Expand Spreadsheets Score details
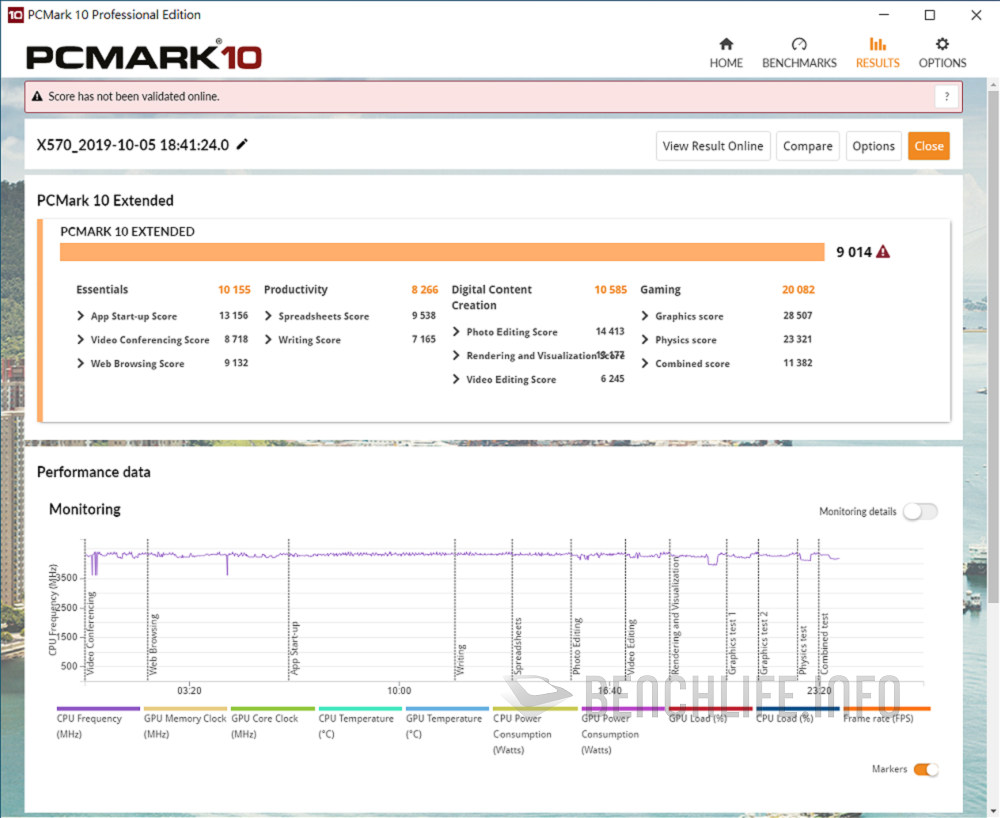This screenshot has height=818, width=1000. click(268, 316)
